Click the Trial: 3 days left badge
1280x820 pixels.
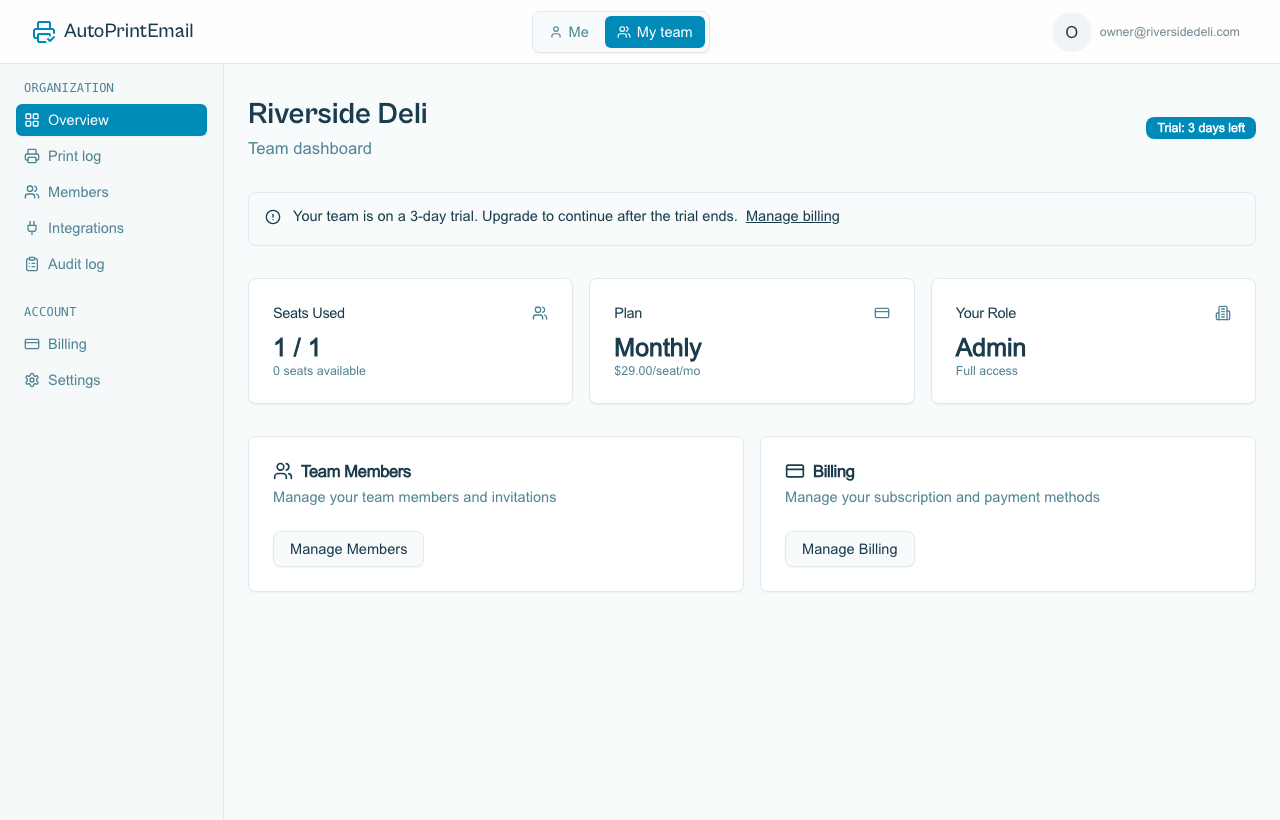(1201, 128)
